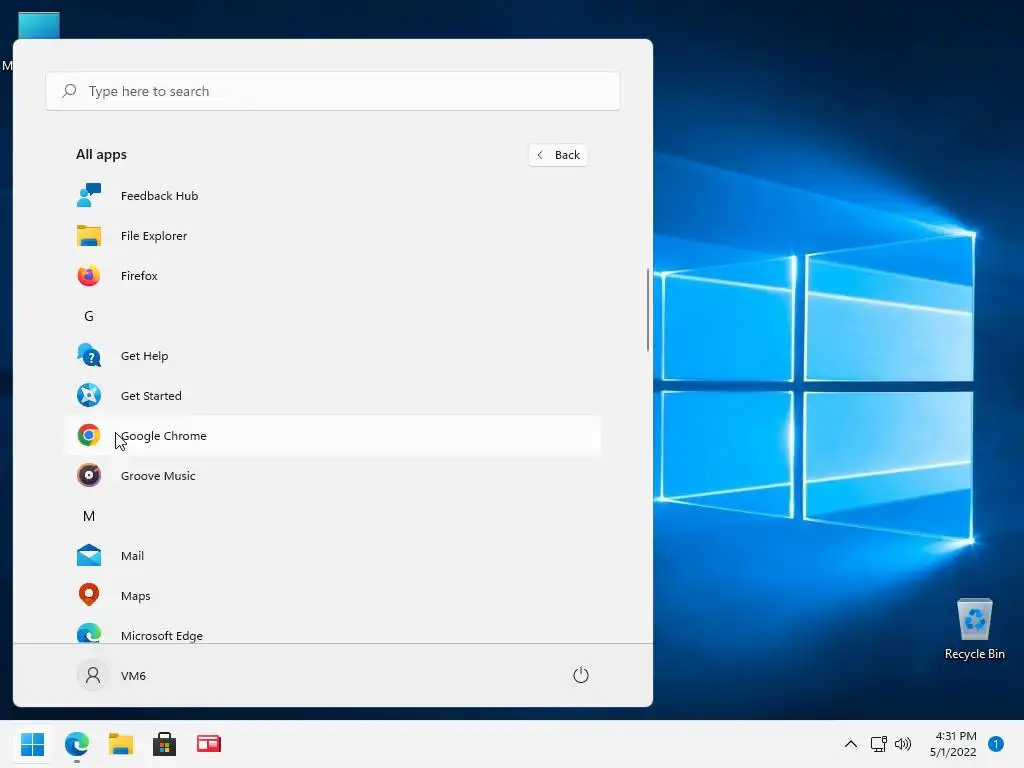Launch Google Chrome icon
This screenshot has width=1024, height=768.
click(x=89, y=435)
